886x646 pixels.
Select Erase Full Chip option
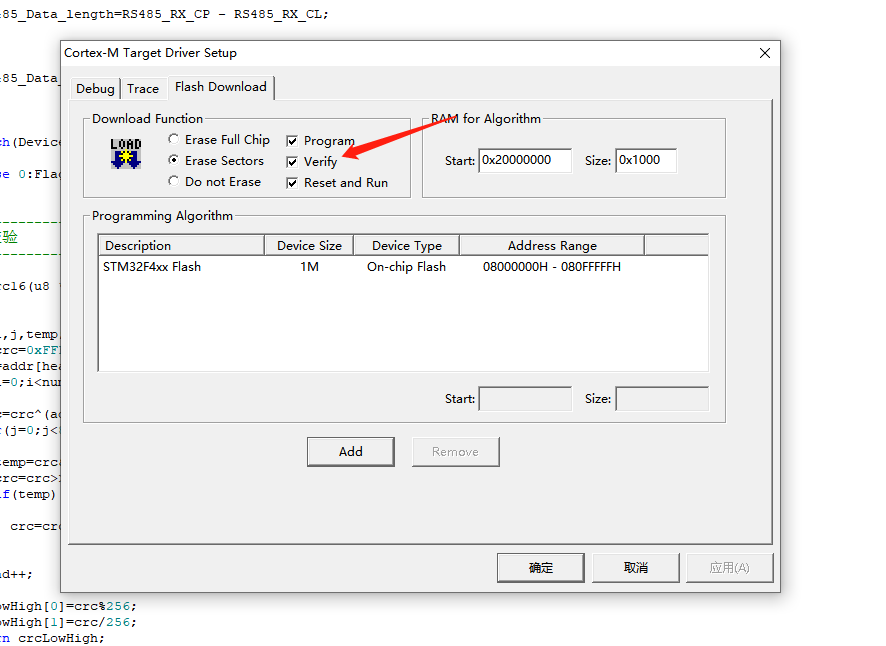(x=174, y=139)
